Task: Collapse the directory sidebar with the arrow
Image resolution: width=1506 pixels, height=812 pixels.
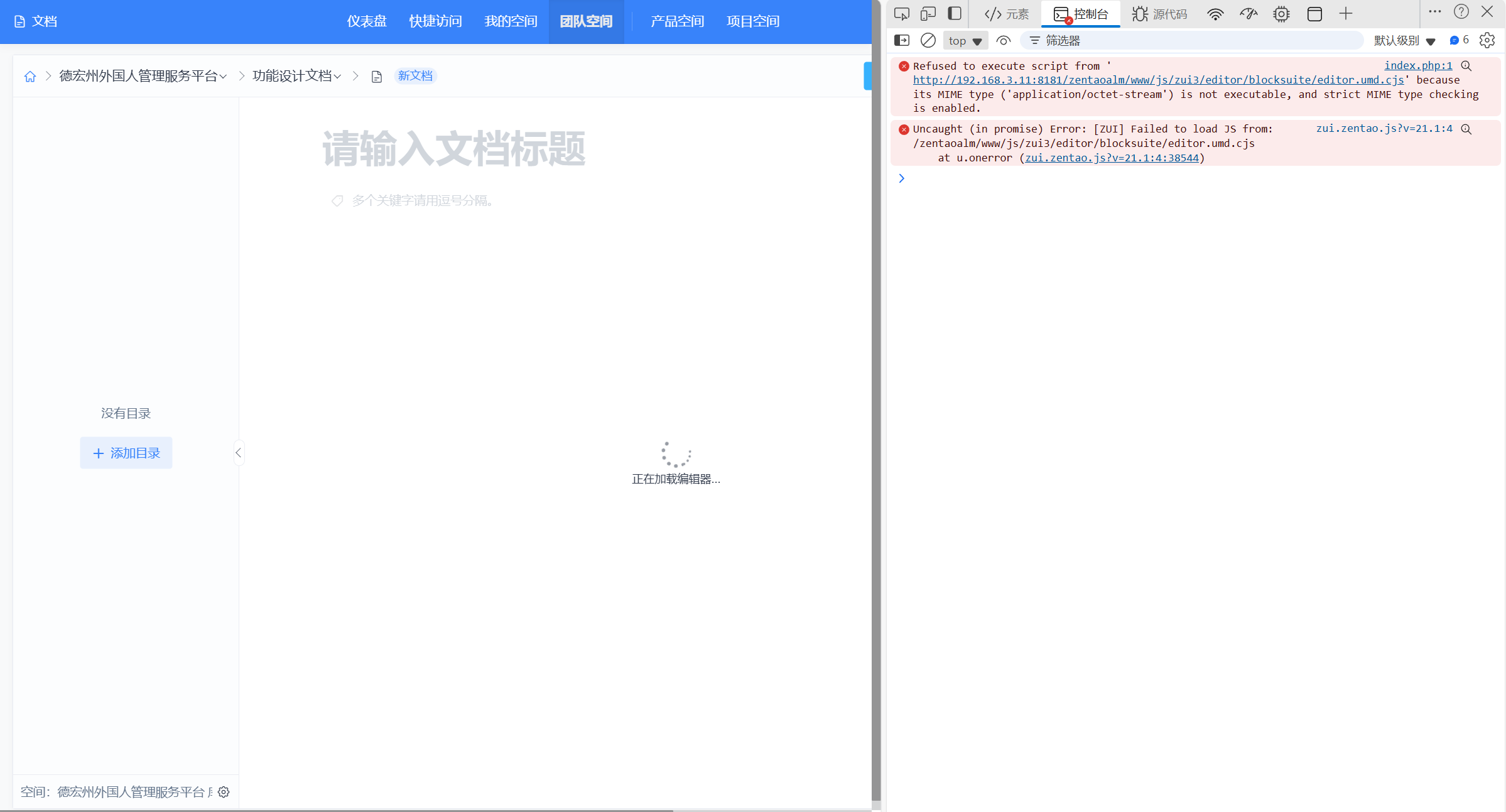Action: (x=238, y=453)
